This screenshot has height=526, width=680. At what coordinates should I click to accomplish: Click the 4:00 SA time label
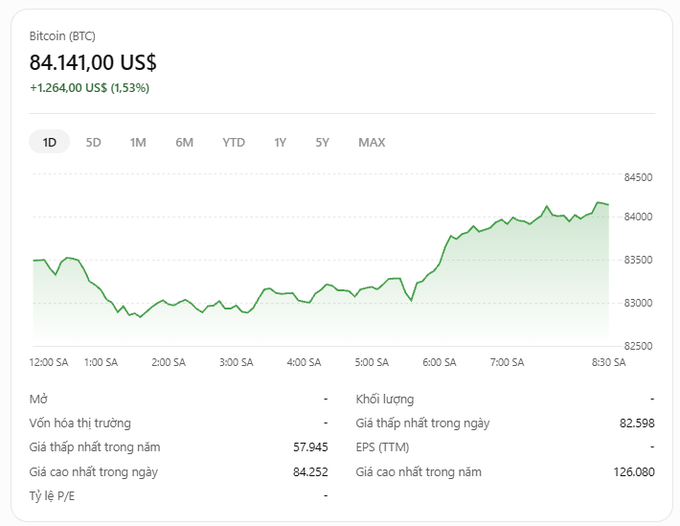pyautogui.click(x=304, y=362)
